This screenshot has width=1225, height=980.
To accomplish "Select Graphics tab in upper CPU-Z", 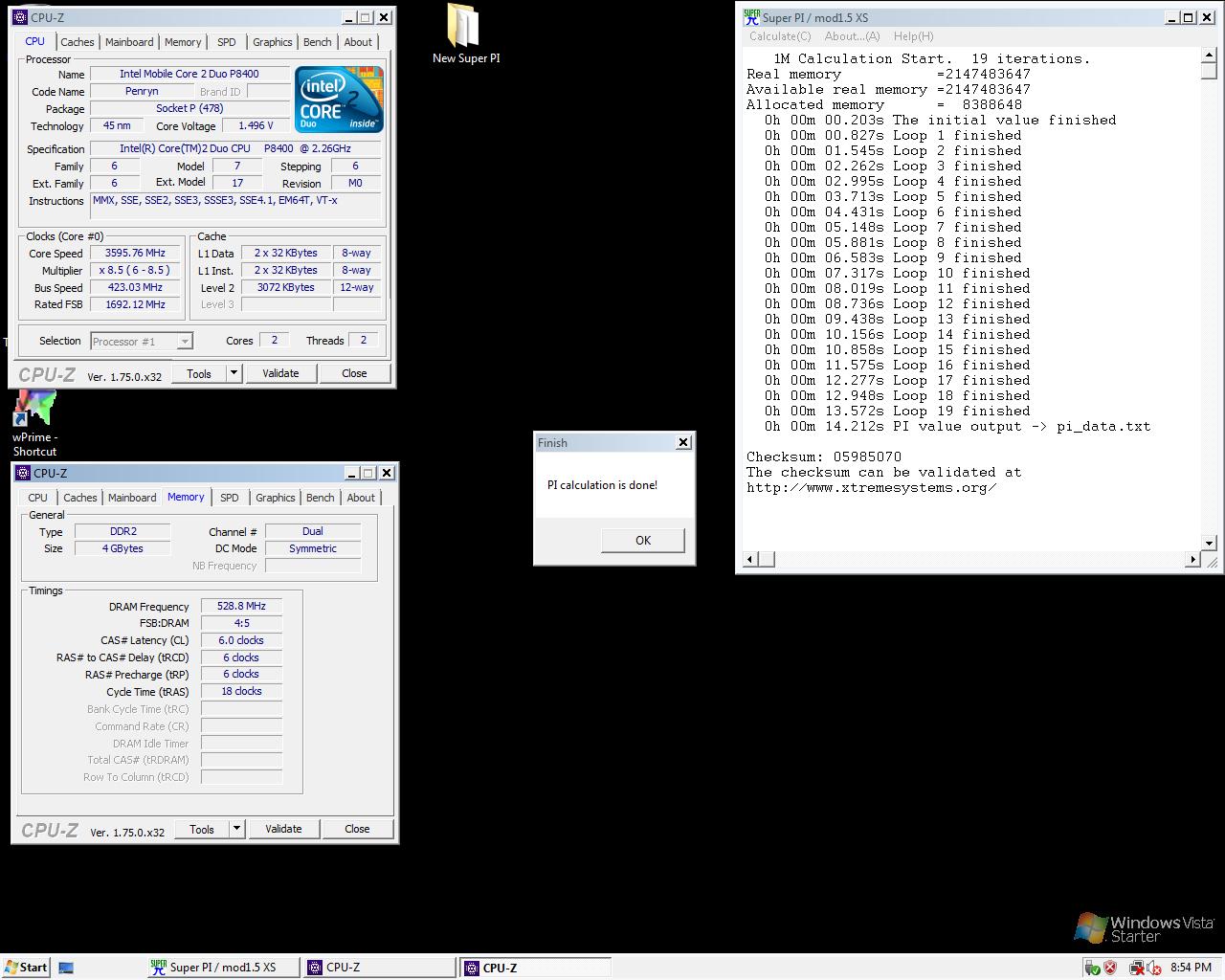I will coord(273,42).
